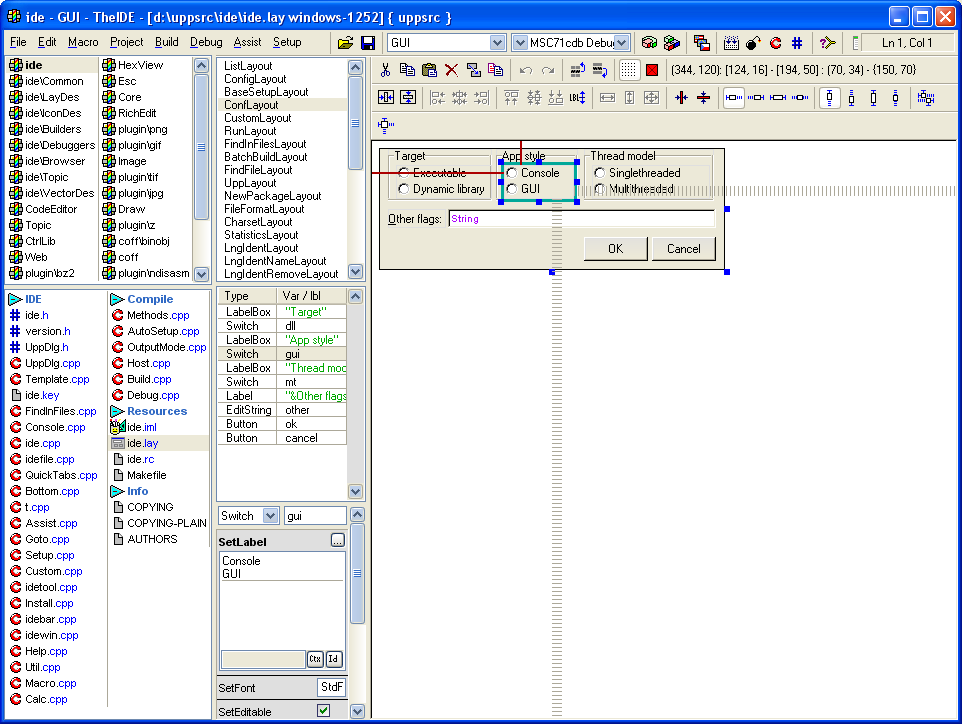Click the undo arrow in layout toolbar

(x=526, y=70)
